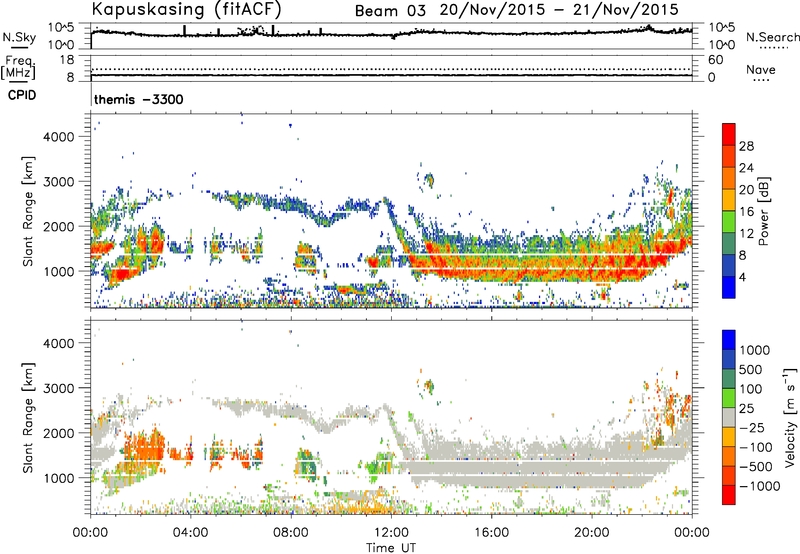This screenshot has height=554, width=800.
Task: Click the '4000' tick of the power panel
Action: point(59,137)
